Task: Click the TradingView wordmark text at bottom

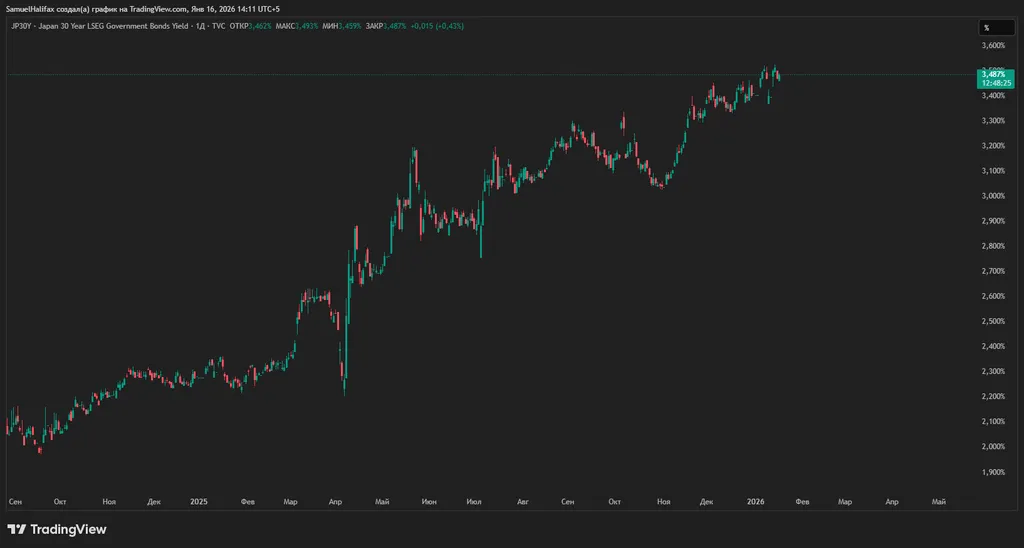Action: click(68, 529)
